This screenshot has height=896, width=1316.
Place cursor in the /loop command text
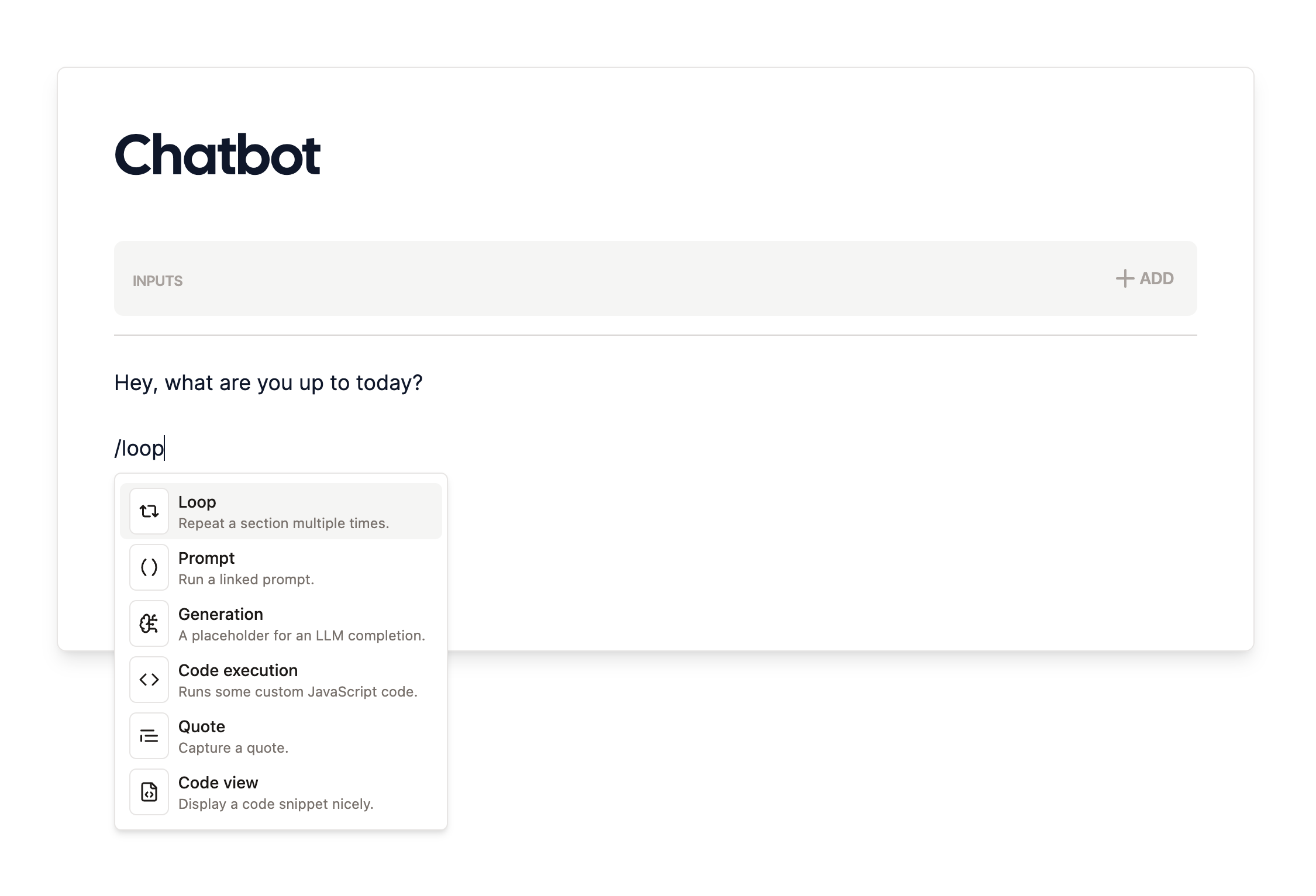tap(139, 448)
